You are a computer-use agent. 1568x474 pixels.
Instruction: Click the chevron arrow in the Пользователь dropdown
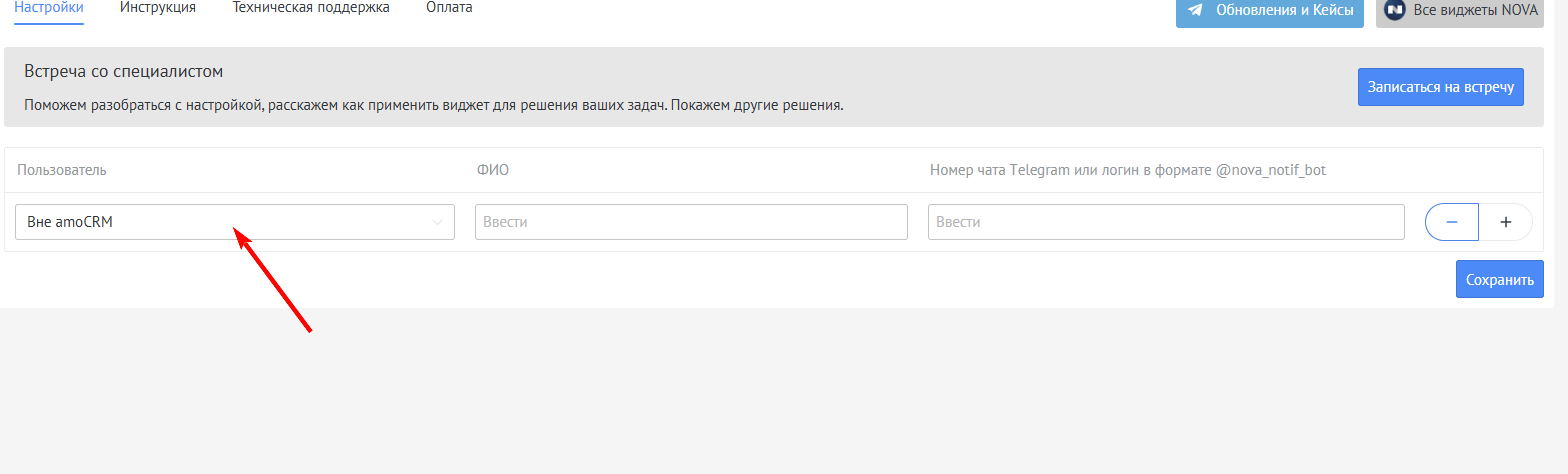coord(437,222)
